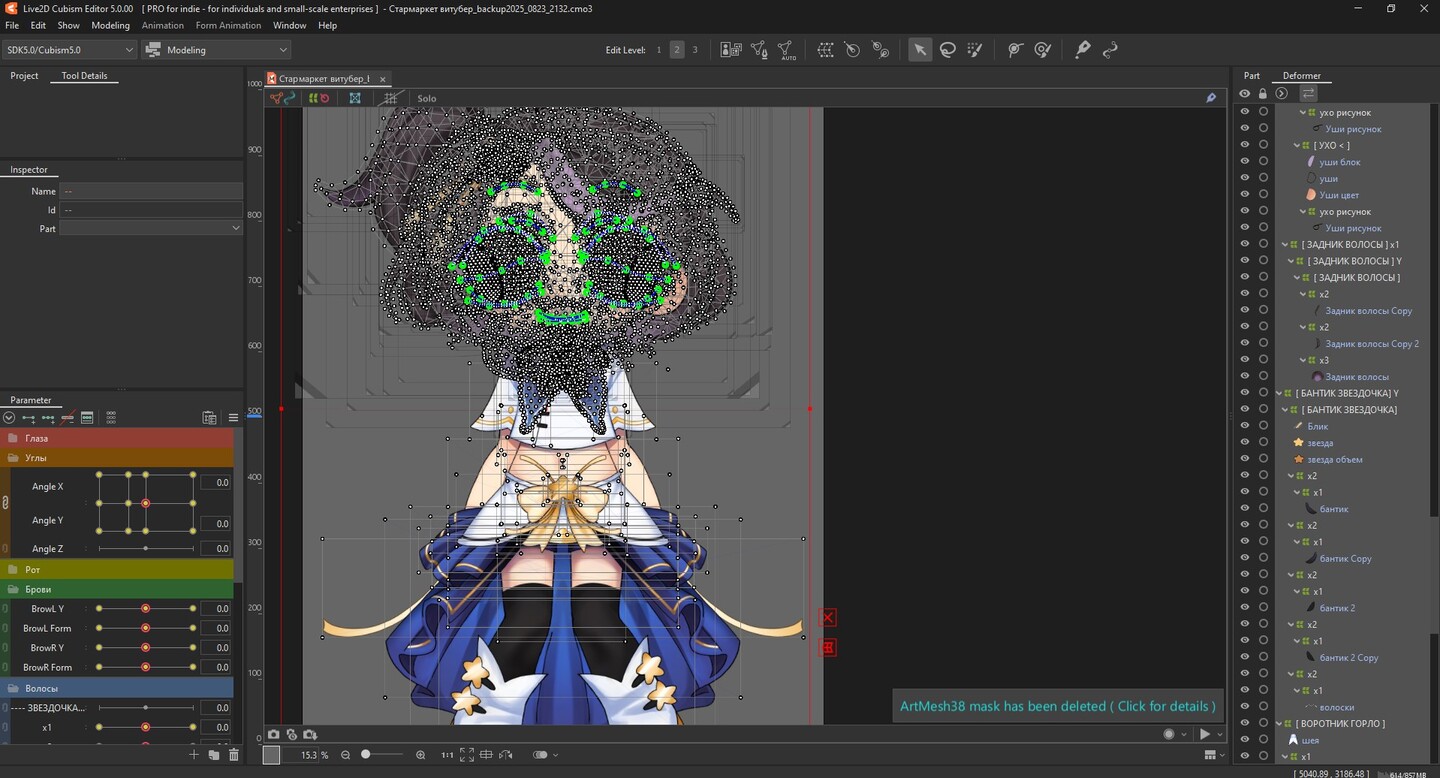Pick the Deform Path edit tool
The image size is (1440, 778).
pos(1015,49)
